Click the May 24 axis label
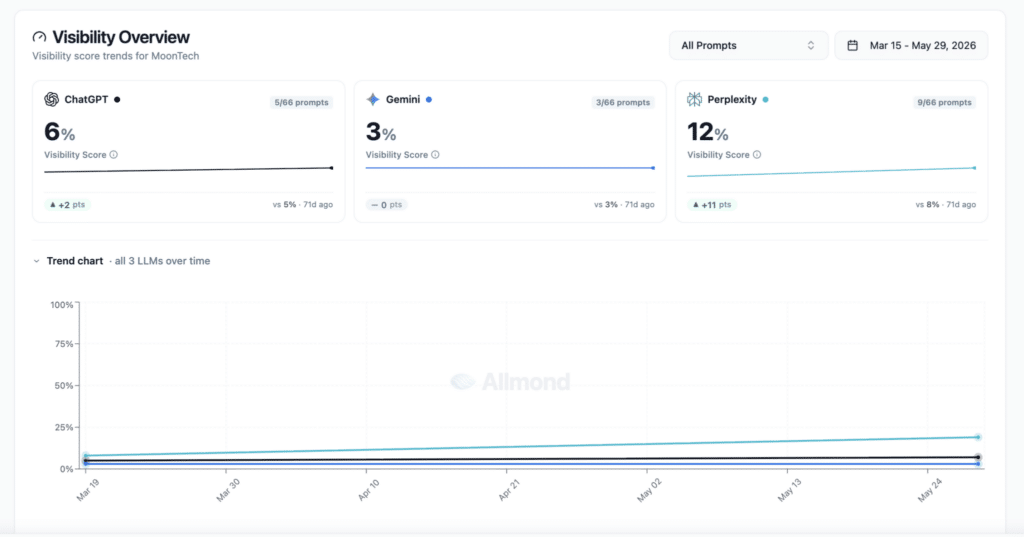 click(x=929, y=490)
